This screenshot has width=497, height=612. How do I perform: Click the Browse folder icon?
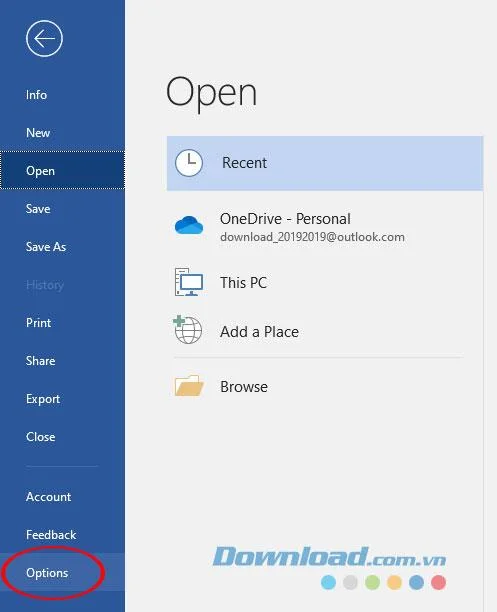click(189, 386)
